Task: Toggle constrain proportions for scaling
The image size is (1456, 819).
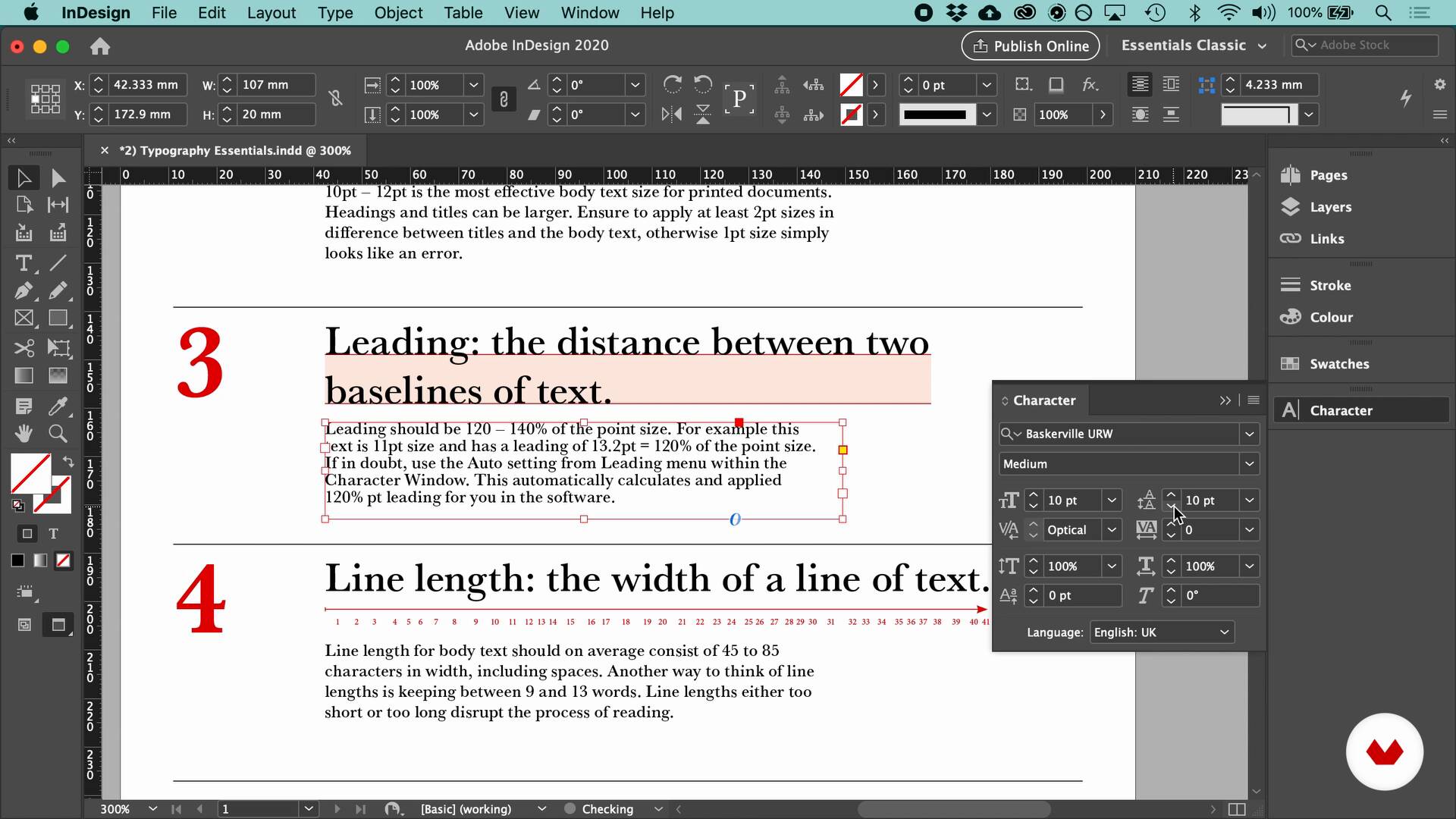Action: pyautogui.click(x=504, y=99)
